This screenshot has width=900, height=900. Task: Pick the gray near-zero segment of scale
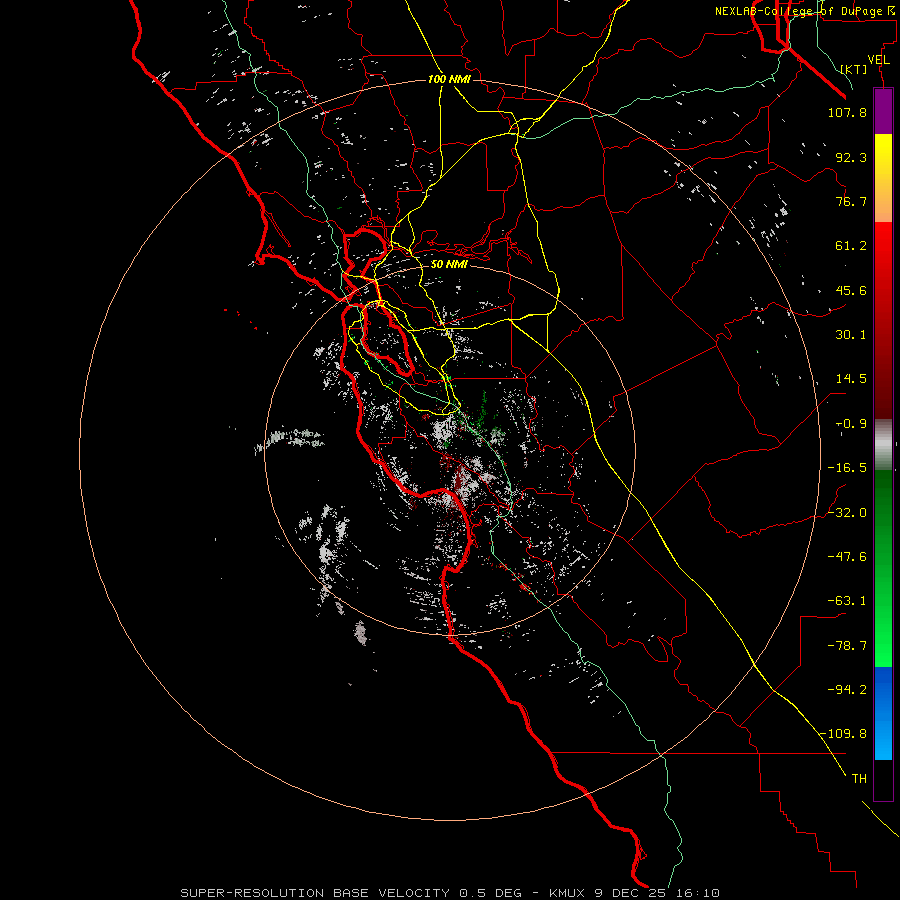click(x=883, y=445)
